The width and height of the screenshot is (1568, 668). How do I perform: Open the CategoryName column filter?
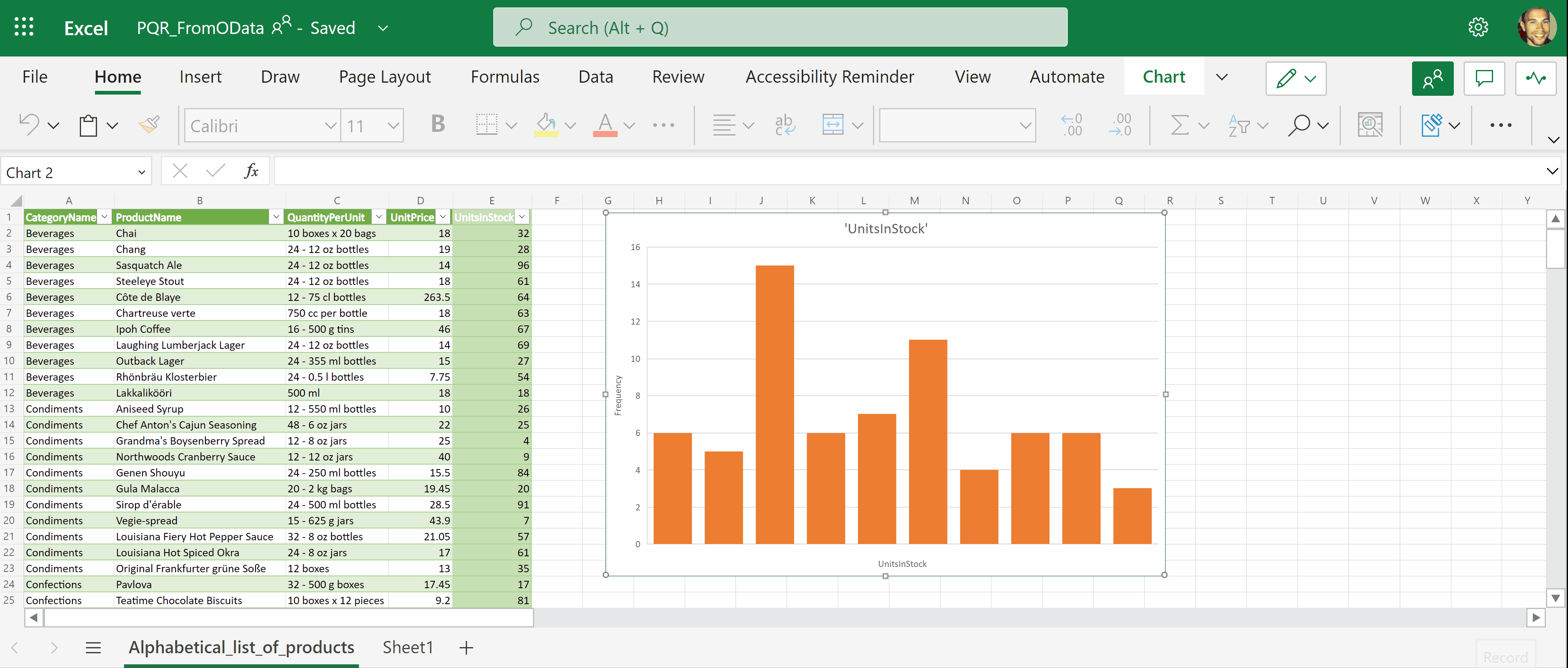coord(104,217)
